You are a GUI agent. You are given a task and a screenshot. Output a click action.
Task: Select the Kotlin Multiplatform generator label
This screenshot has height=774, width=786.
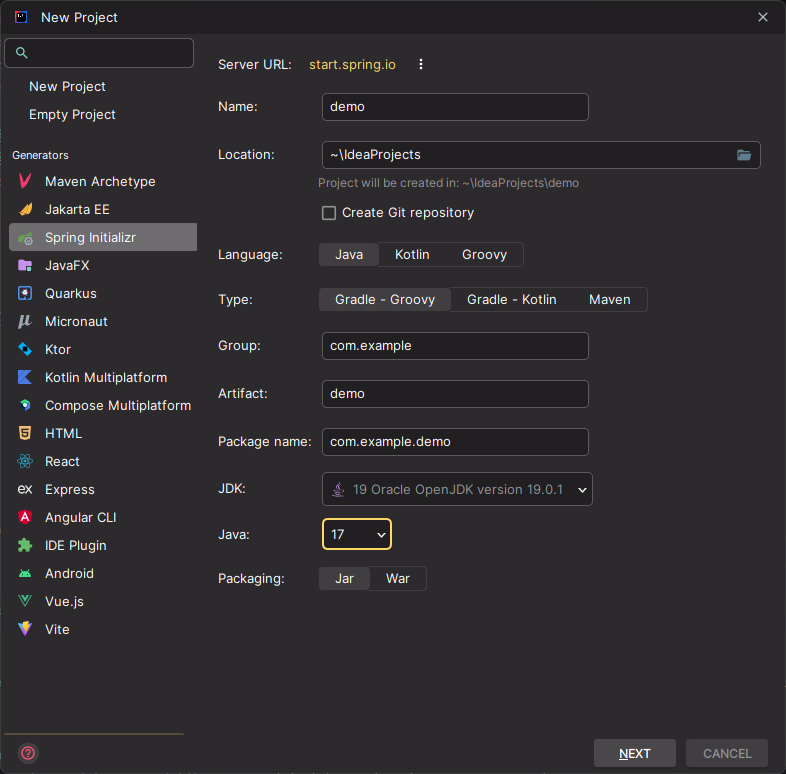click(x=106, y=377)
